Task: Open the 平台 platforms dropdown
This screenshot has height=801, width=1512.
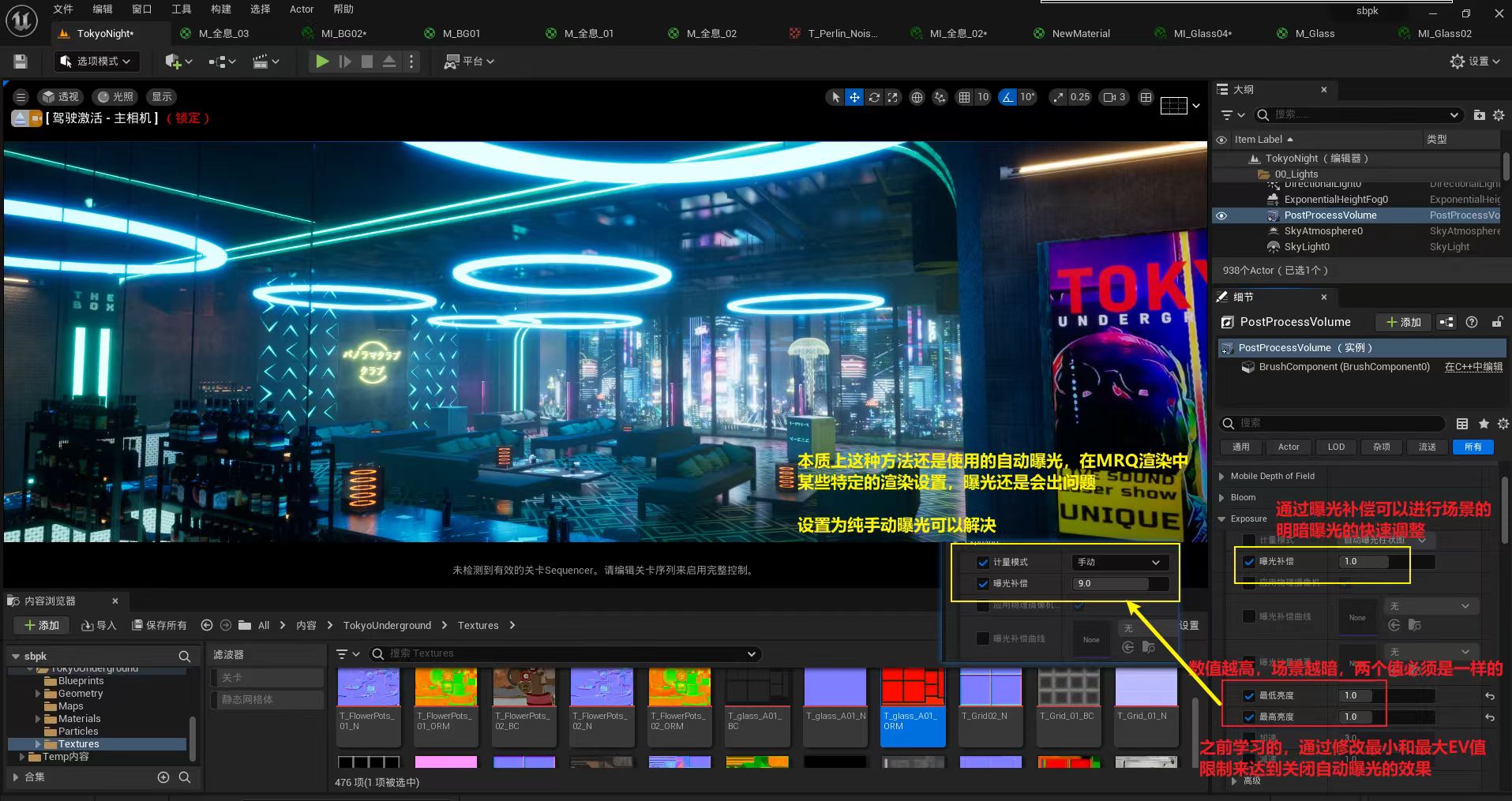Action: (470, 62)
